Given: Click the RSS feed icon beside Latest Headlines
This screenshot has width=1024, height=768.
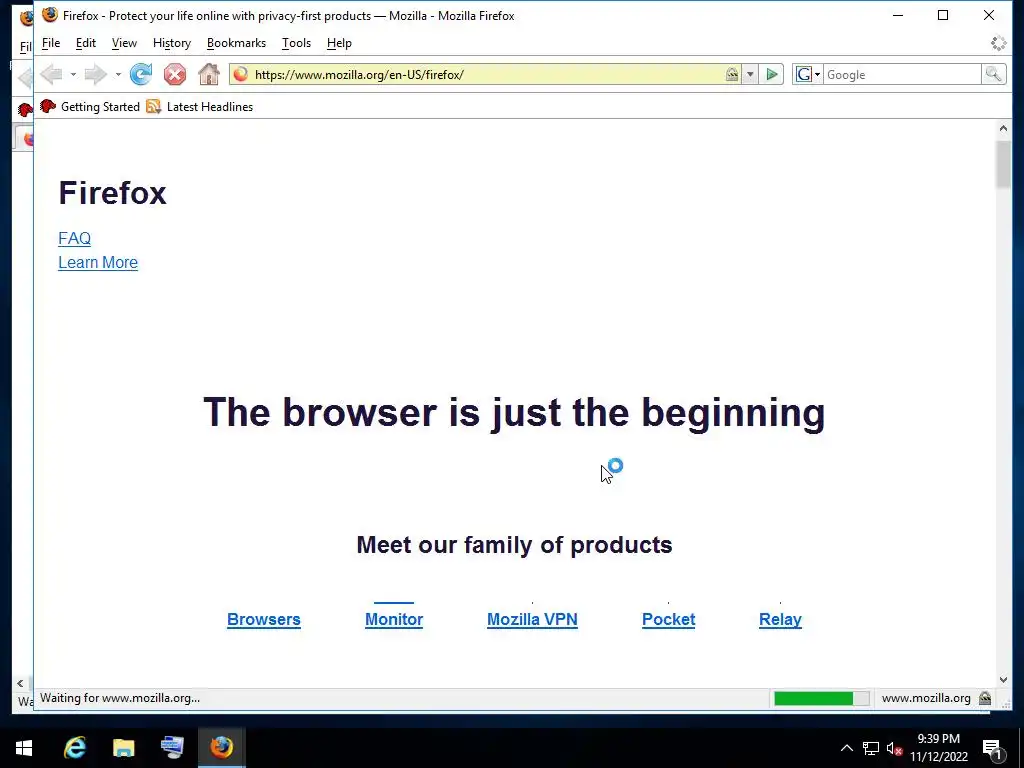Looking at the screenshot, I should [153, 106].
